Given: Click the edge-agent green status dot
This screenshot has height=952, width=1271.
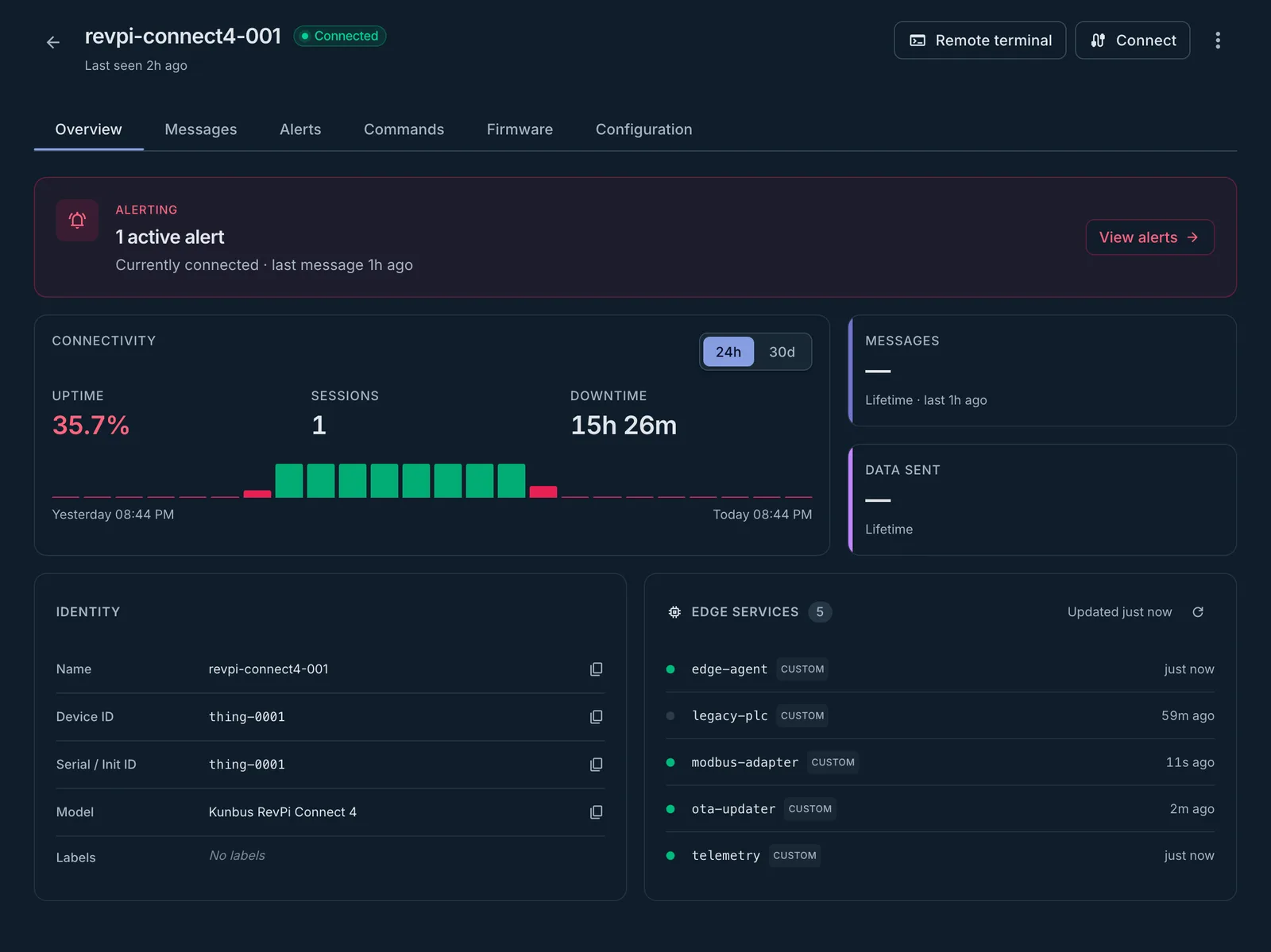Looking at the screenshot, I should 670,669.
